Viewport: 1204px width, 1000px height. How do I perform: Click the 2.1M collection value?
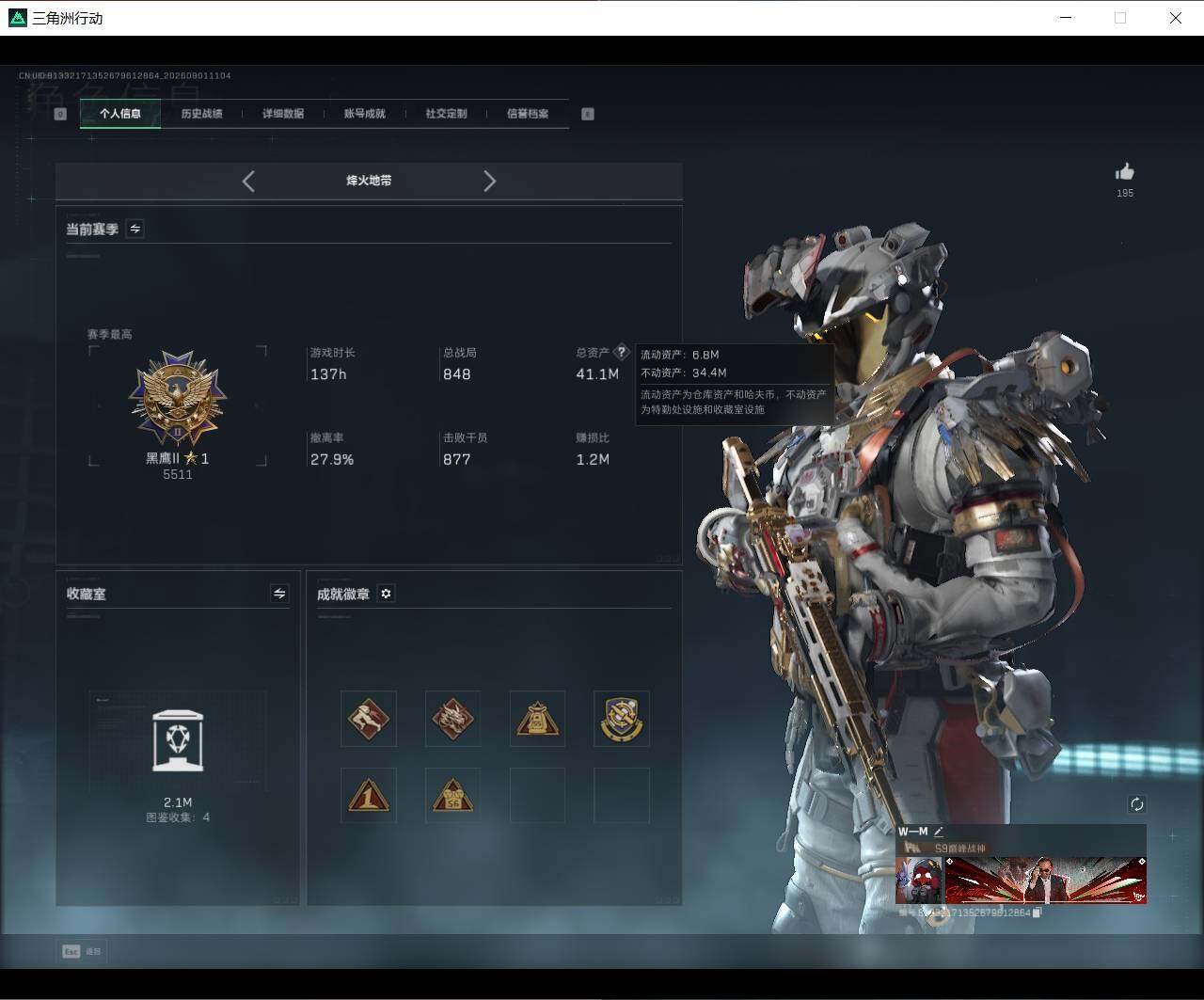178,802
